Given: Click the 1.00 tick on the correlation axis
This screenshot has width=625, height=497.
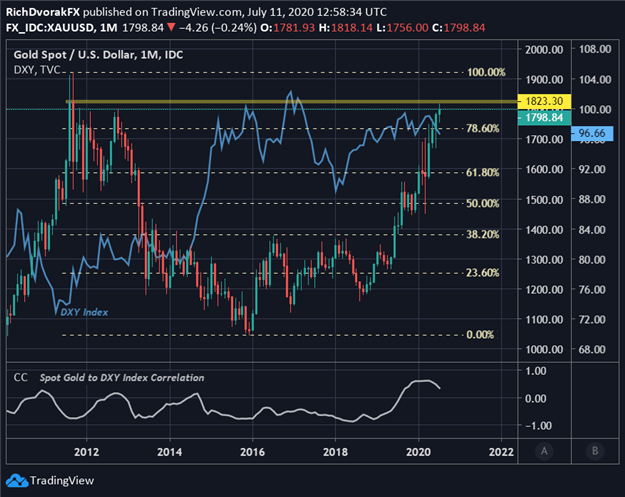Looking at the screenshot, I should coord(538,371).
